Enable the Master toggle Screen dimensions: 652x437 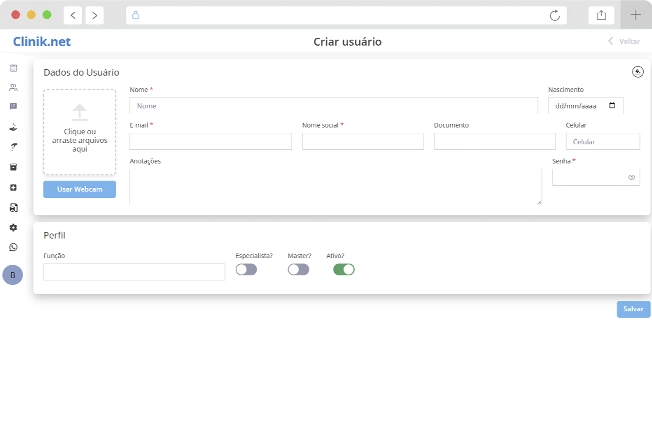298,269
